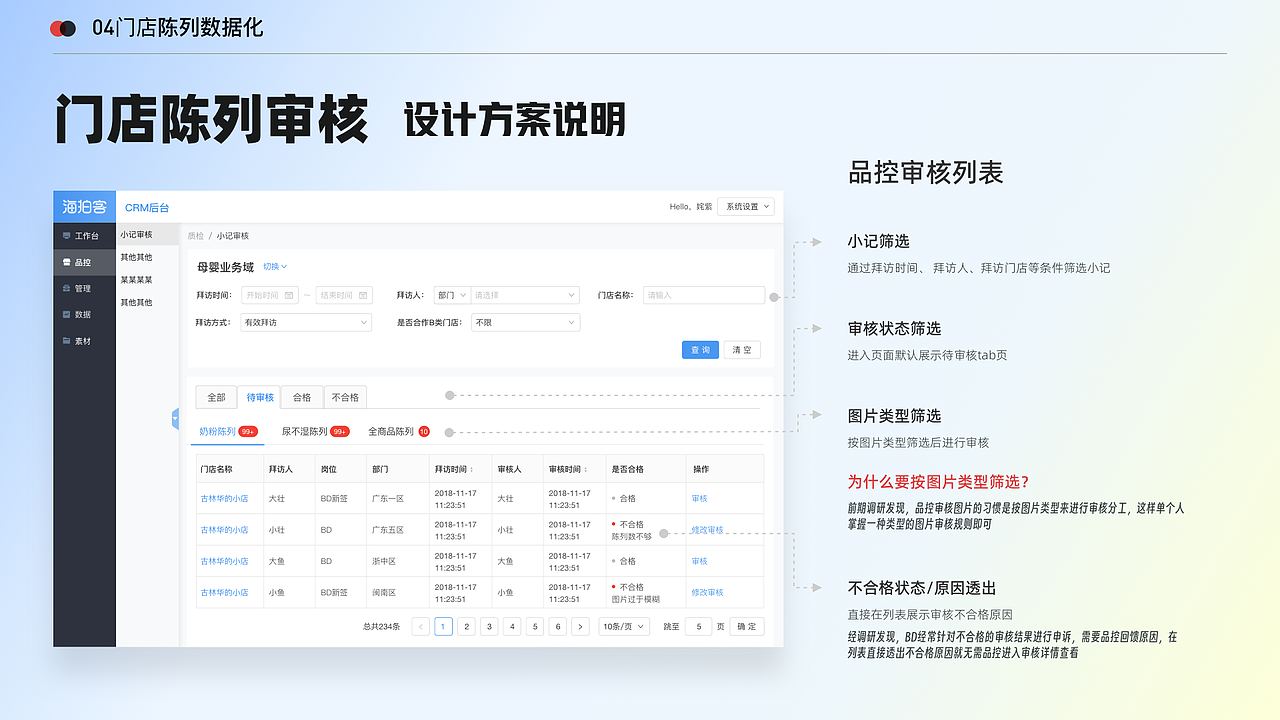Click the 海拍客 logo
Image resolution: width=1280 pixels, height=720 pixels.
(x=84, y=207)
